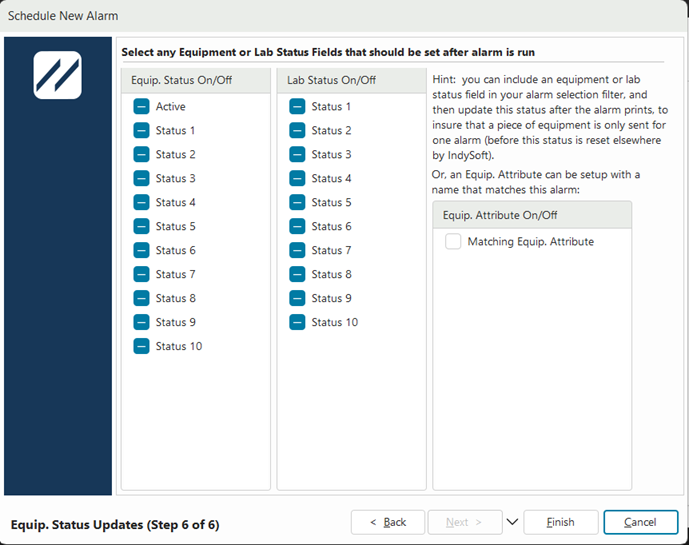Viewport: 689px width, 545px height.
Task: Click the Equip. Attribute On/Off header
Action: click(532, 215)
